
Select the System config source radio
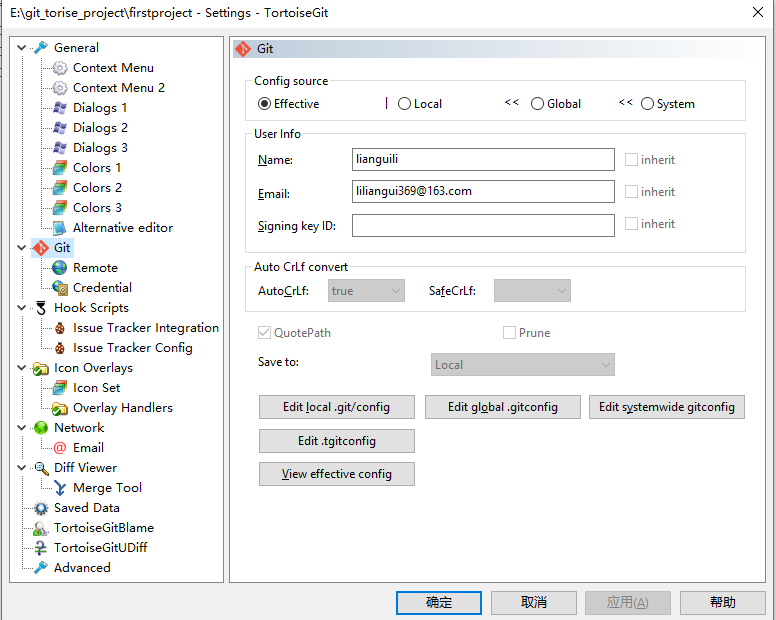coord(647,104)
